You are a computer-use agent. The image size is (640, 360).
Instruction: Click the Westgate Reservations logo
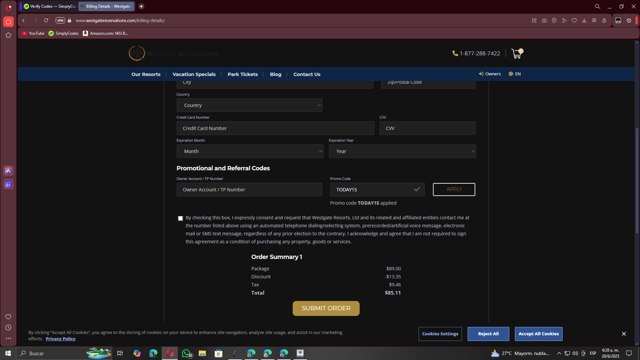[174, 53]
